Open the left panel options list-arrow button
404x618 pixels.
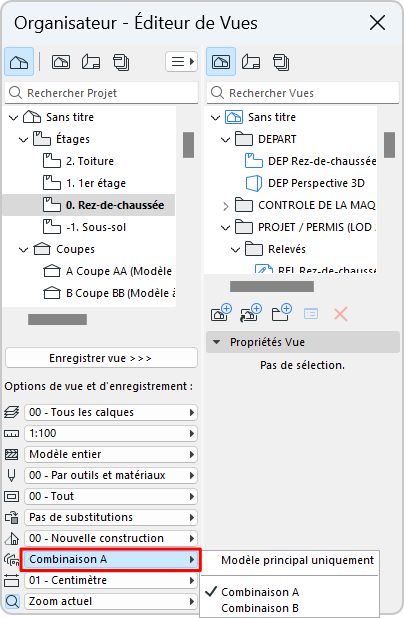click(x=181, y=61)
